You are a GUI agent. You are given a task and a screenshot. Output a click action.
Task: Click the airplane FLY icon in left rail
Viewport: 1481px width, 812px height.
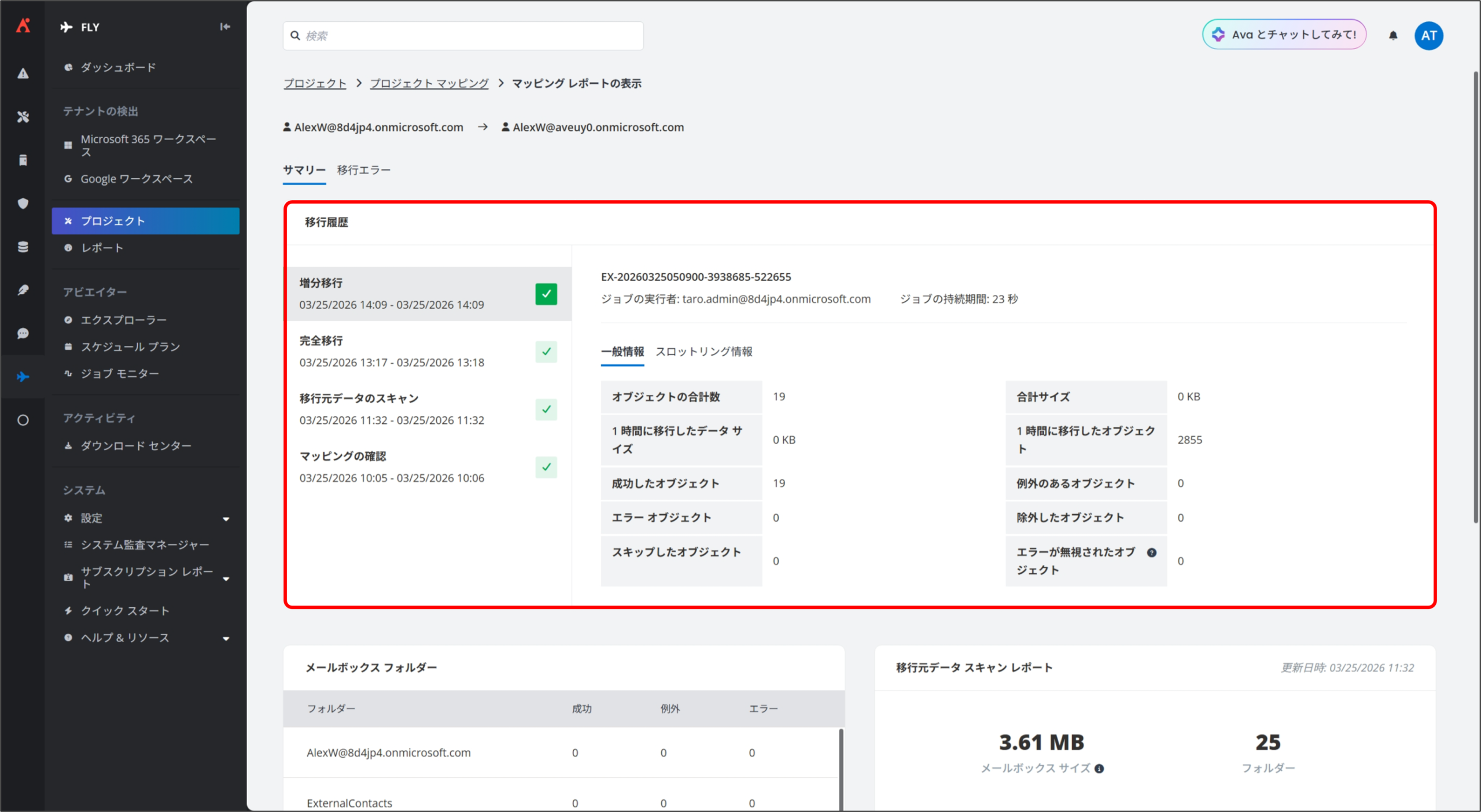(x=23, y=377)
